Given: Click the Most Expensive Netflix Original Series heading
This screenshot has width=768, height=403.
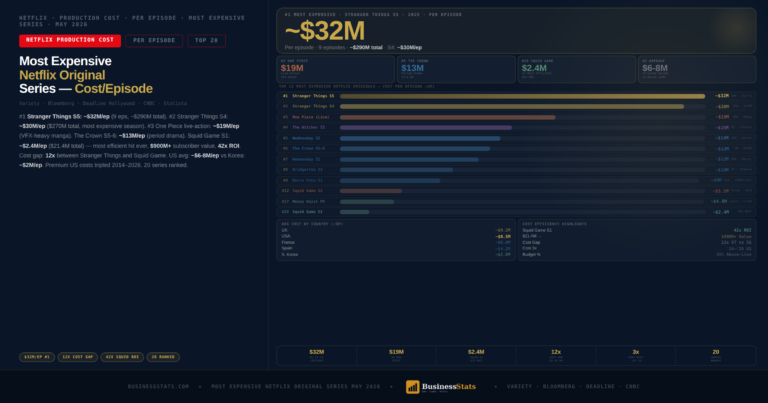Looking at the screenshot, I should 86,75.
